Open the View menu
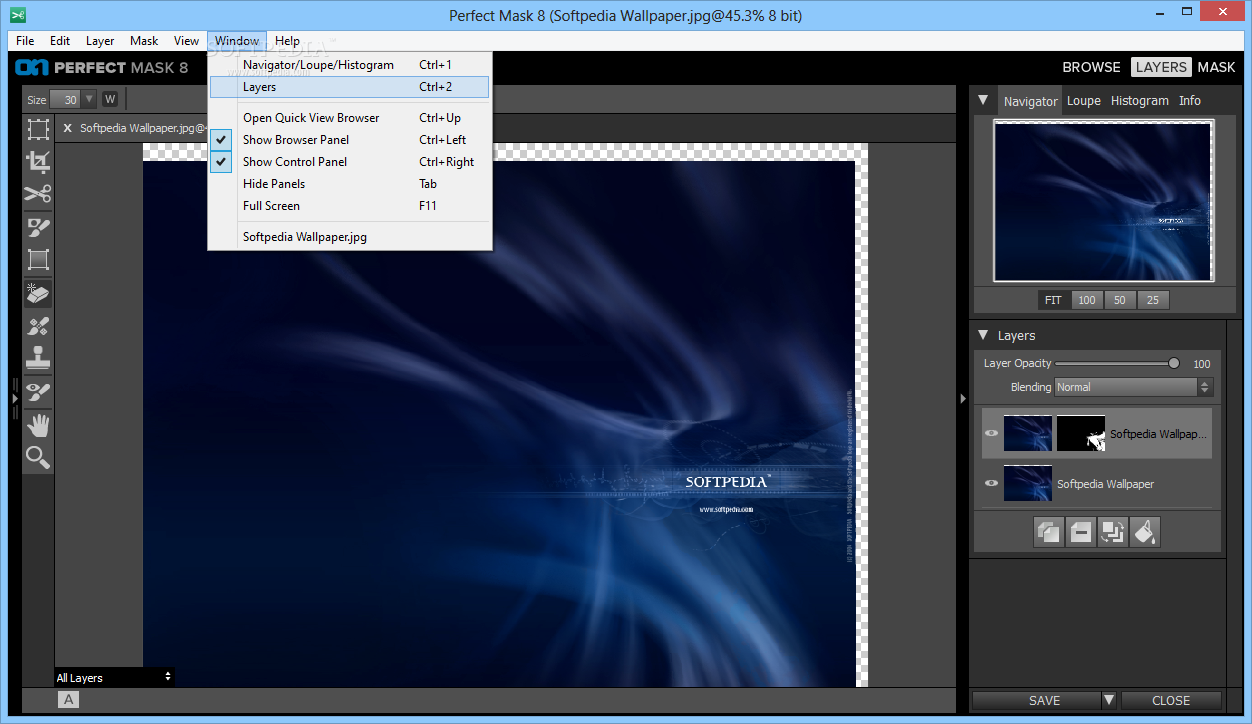 pyautogui.click(x=186, y=41)
